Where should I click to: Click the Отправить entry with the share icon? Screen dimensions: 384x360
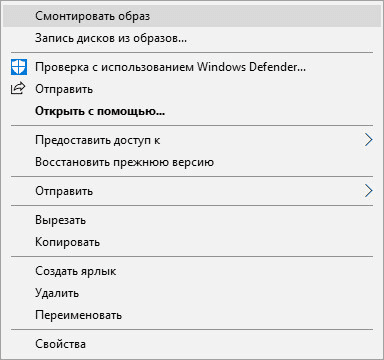click(192, 89)
